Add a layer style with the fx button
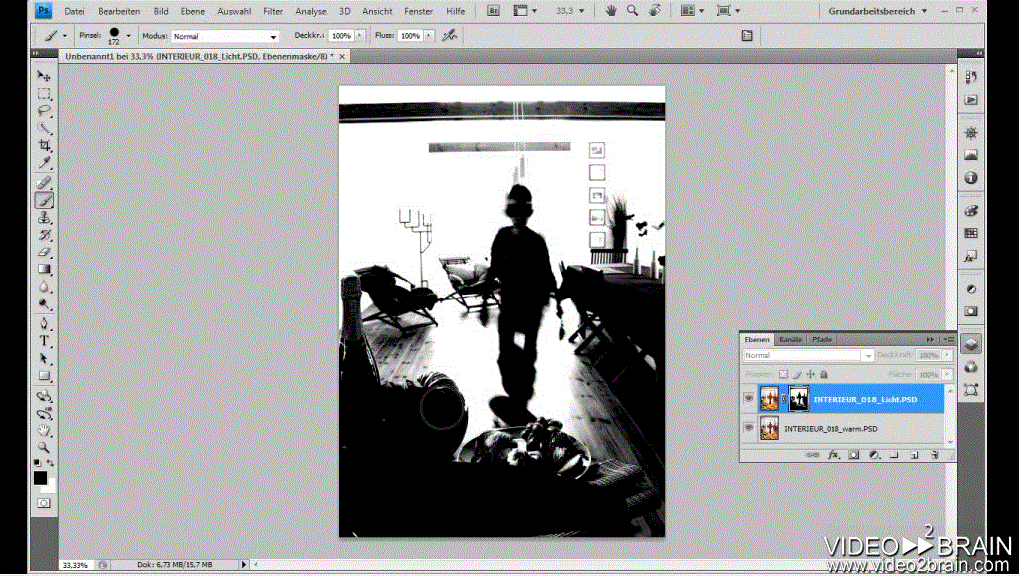This screenshot has width=1019, height=576. click(x=833, y=455)
